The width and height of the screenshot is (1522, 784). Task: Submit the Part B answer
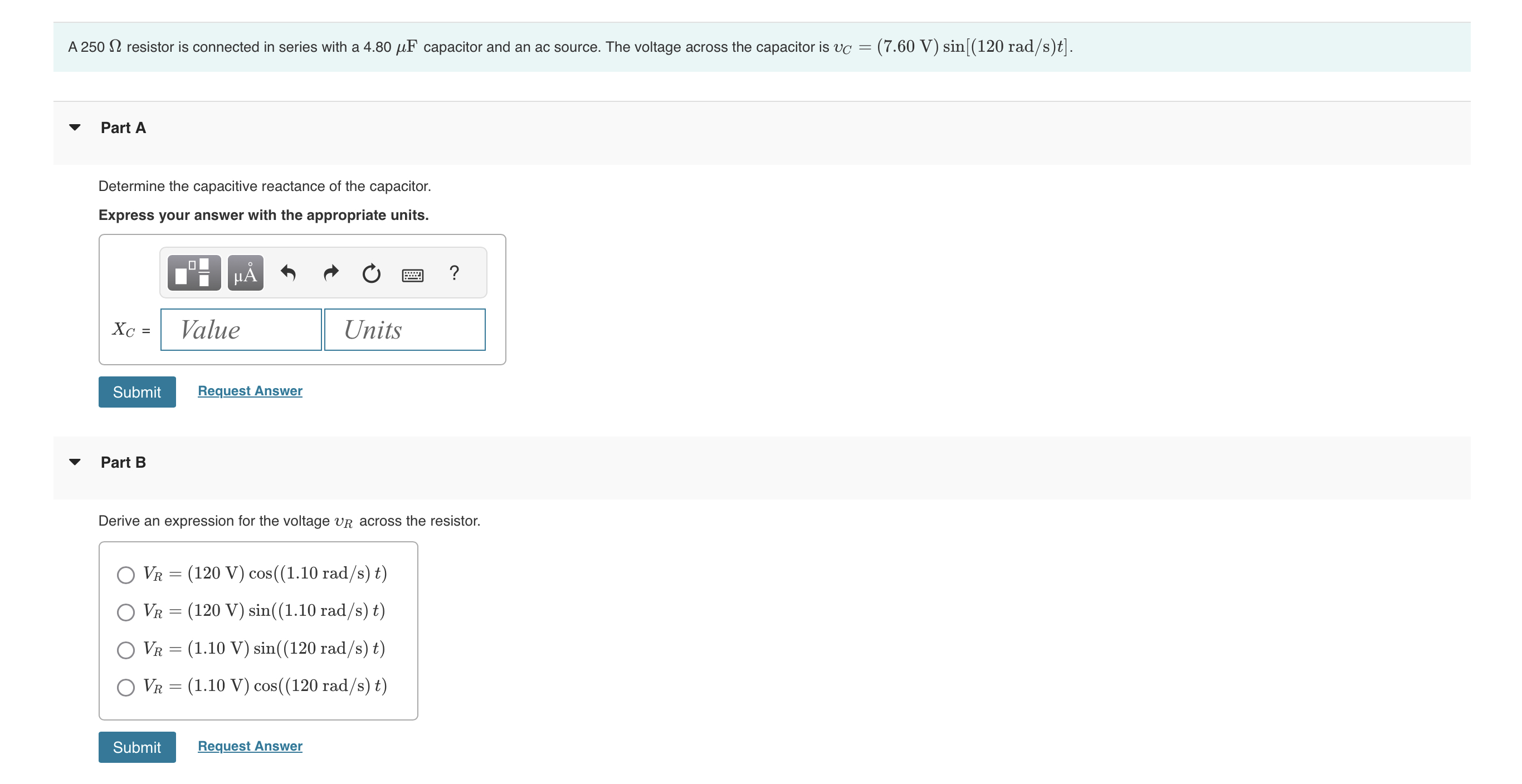coord(137,747)
